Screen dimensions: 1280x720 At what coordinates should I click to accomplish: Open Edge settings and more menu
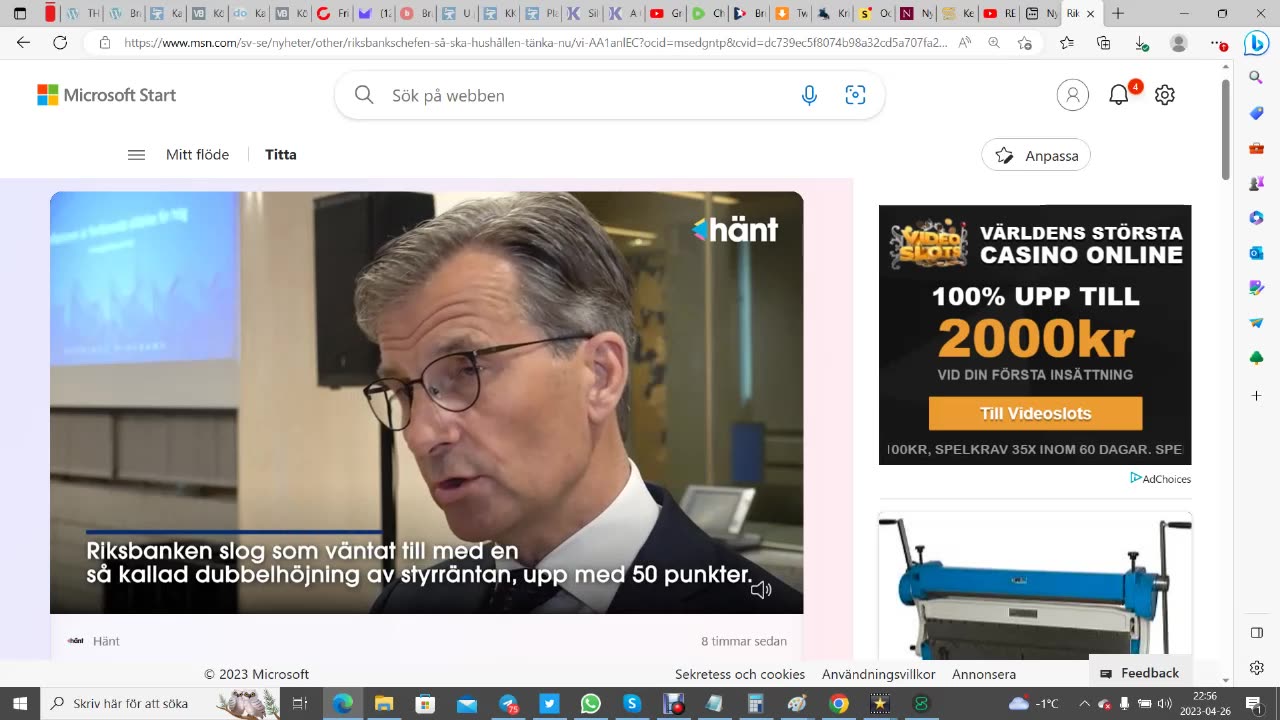tap(1218, 43)
